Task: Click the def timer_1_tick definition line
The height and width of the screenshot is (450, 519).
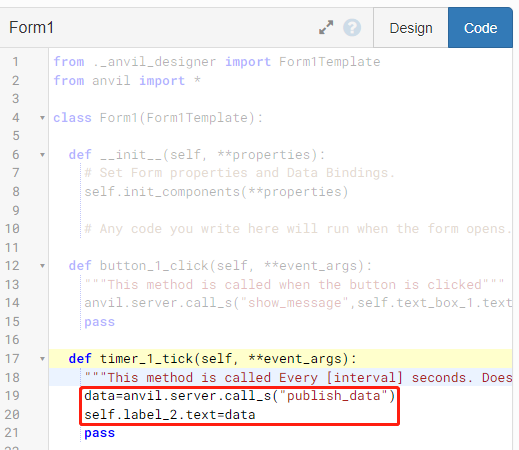Action: tap(213, 359)
